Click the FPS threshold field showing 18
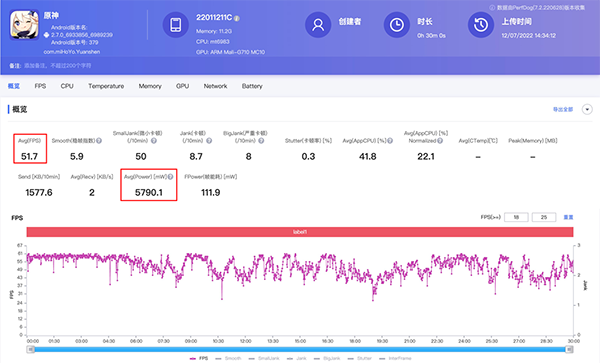600x363 pixels. pyautogui.click(x=516, y=217)
